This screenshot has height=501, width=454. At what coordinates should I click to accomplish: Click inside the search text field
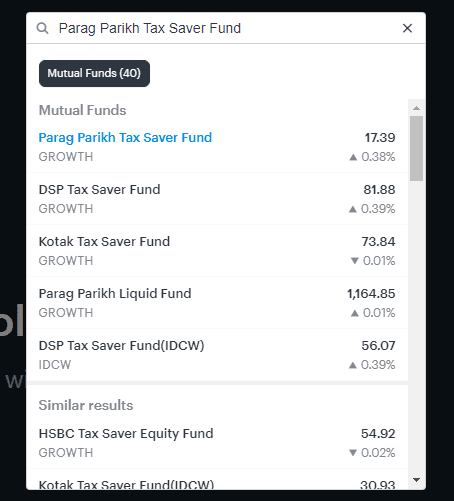tap(227, 28)
